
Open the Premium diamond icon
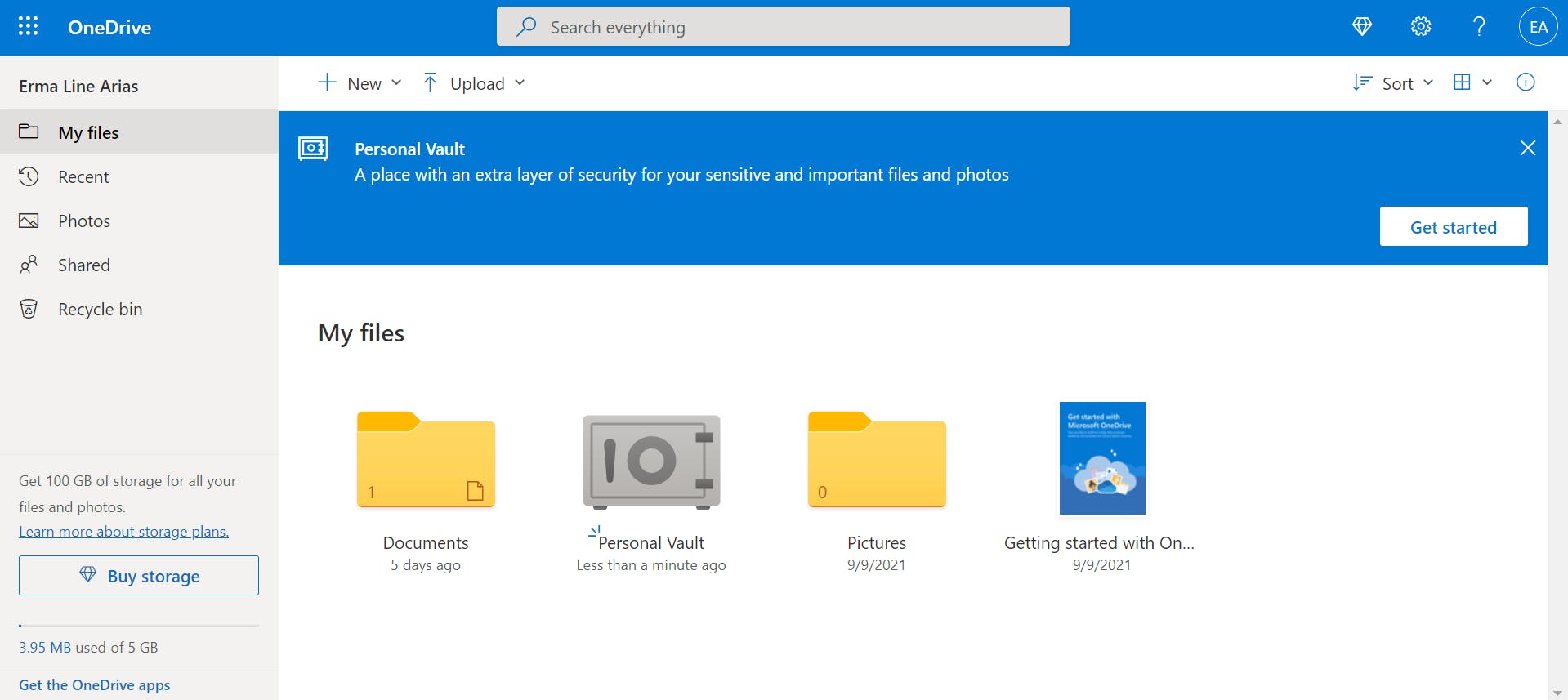coord(1362,27)
